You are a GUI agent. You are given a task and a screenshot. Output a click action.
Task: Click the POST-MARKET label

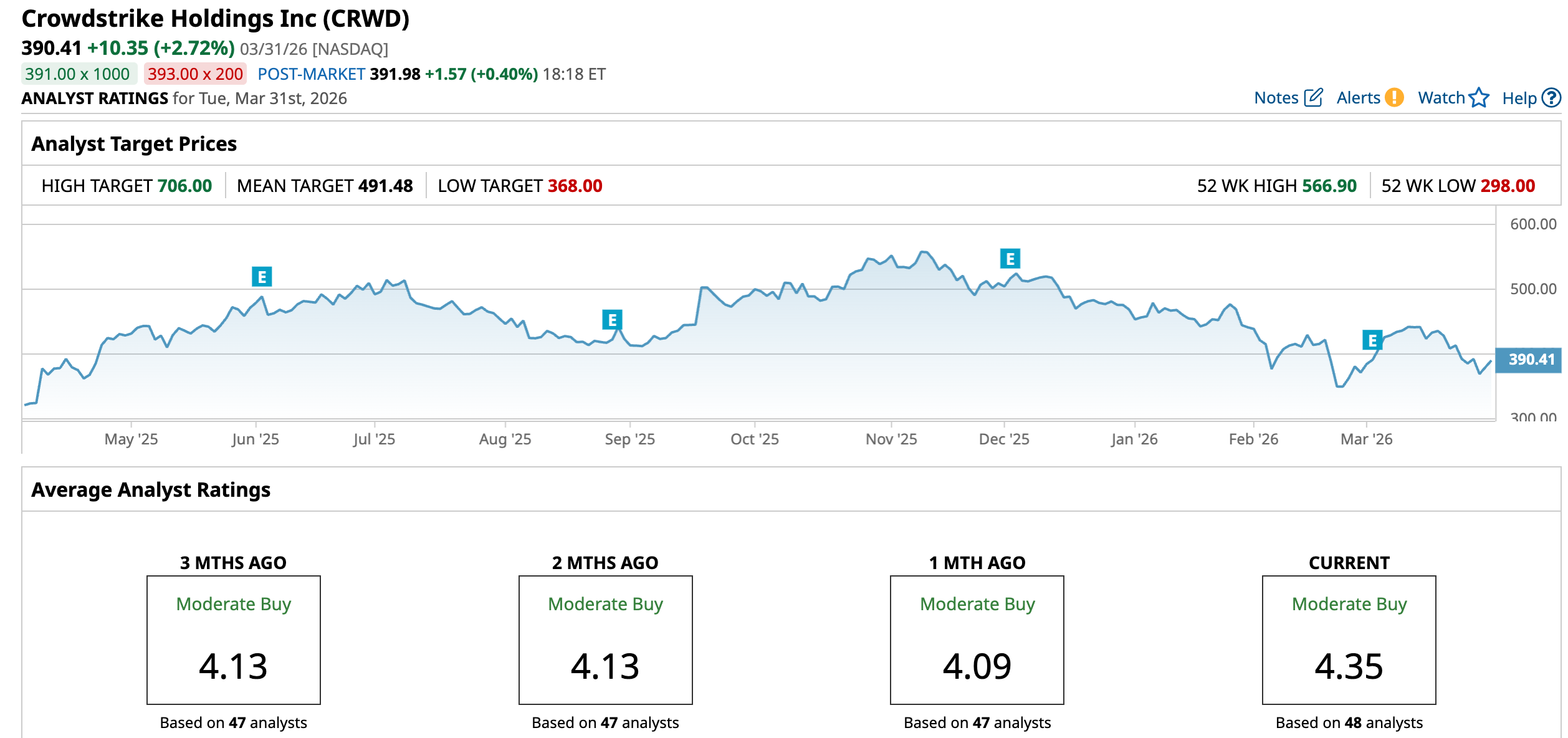[311, 74]
